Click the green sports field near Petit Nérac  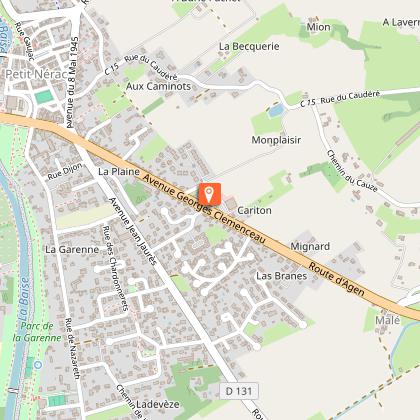click(44, 97)
